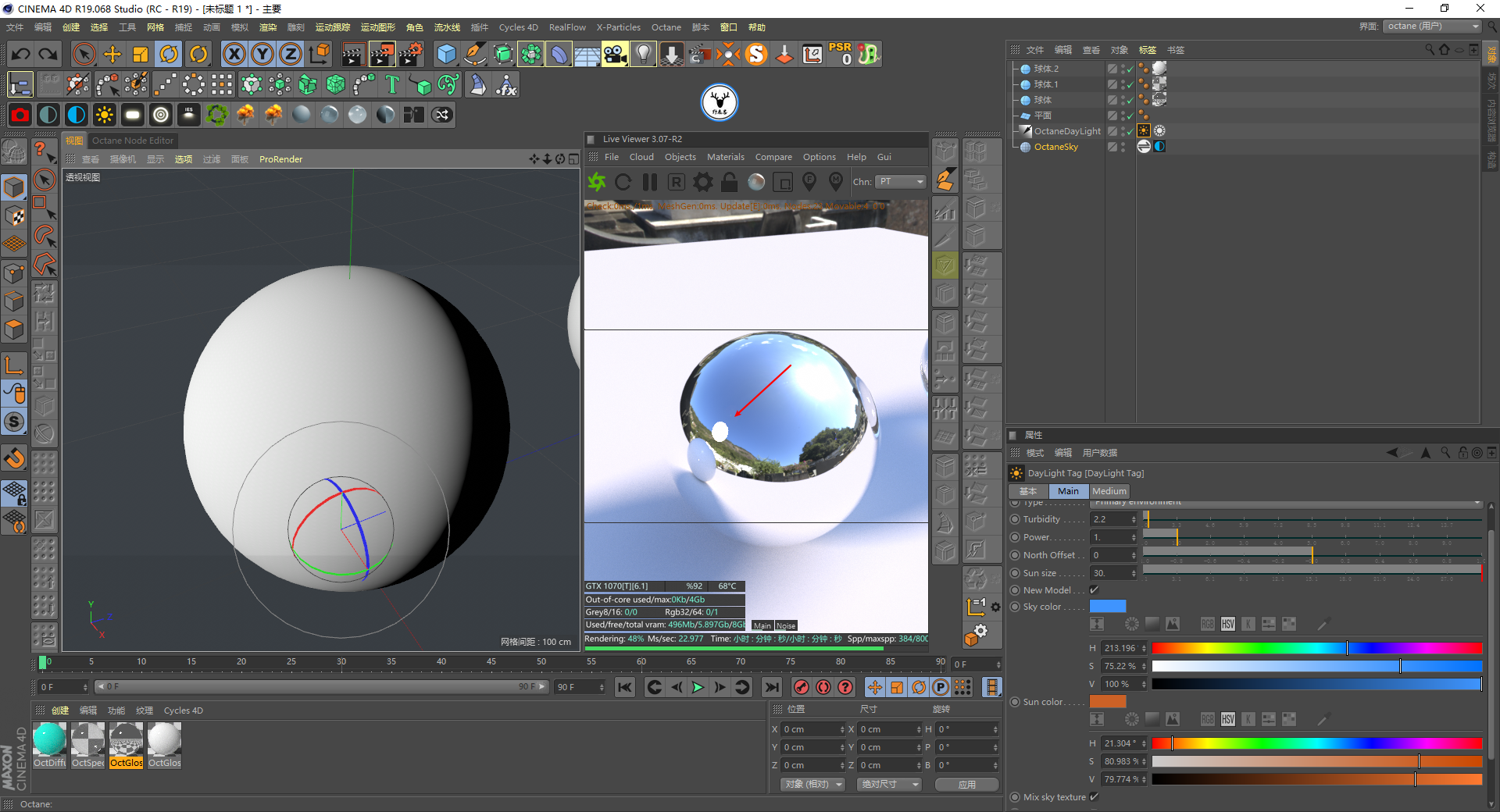Toggle New Model checkbox
Image resolution: width=1500 pixels, height=812 pixels.
pyautogui.click(x=1095, y=589)
